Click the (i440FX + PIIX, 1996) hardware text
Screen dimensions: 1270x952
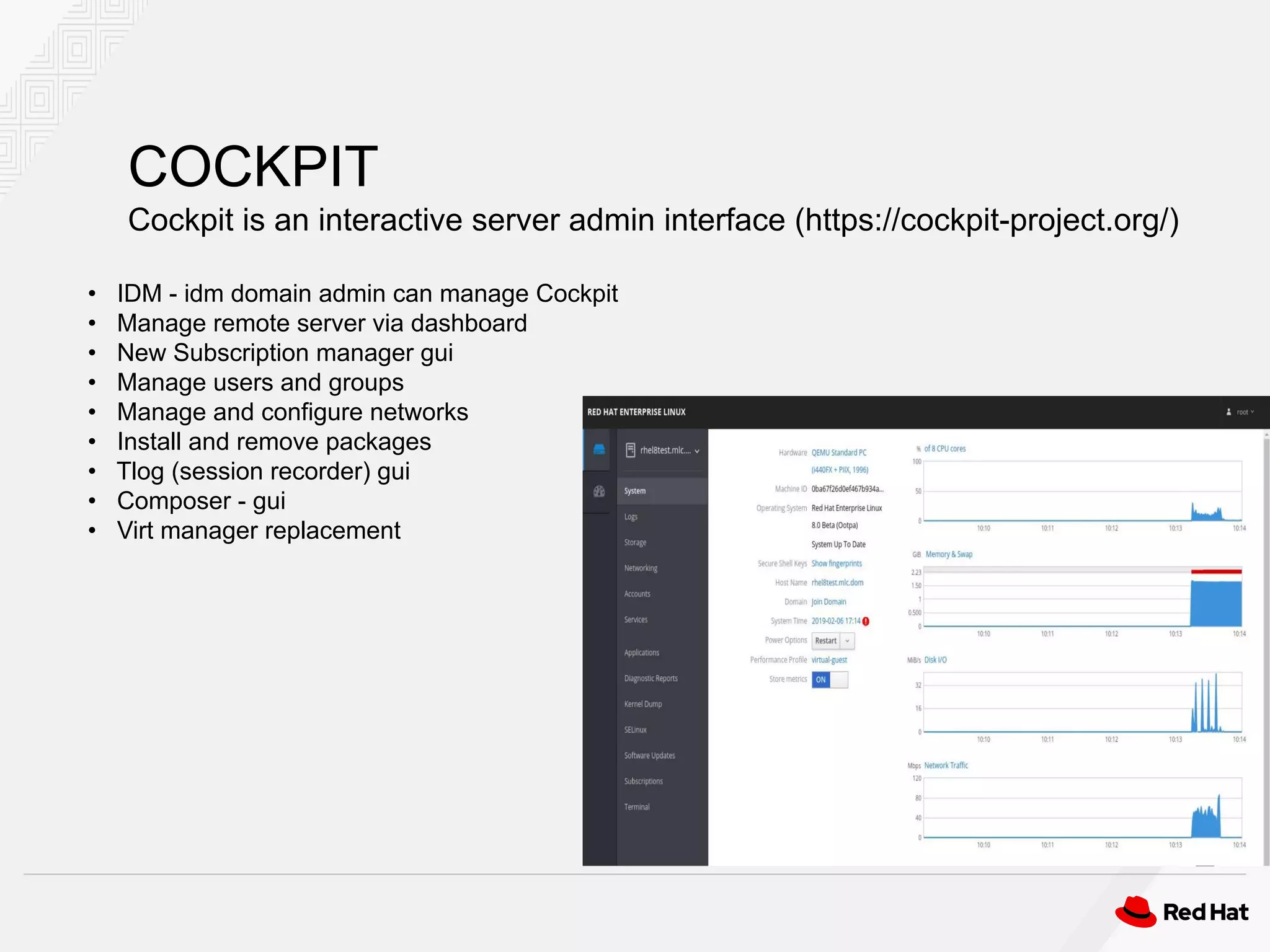click(x=840, y=470)
